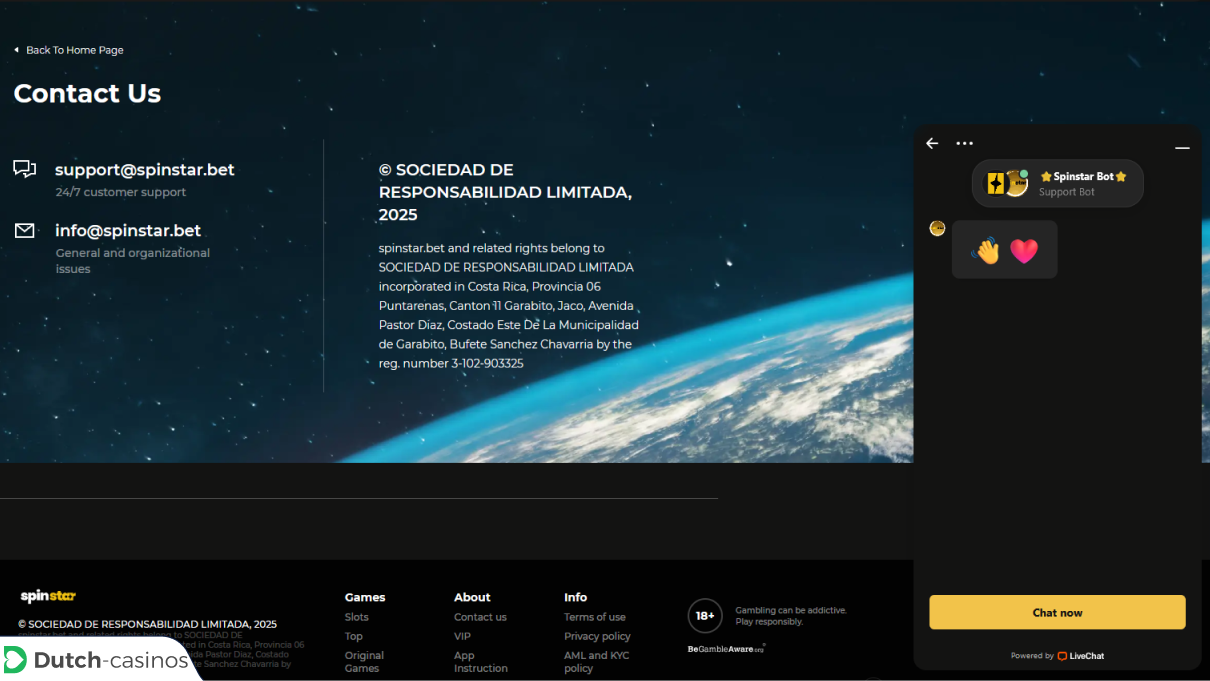Click the Spinstar footer logo
1210x681 pixels.
pyautogui.click(x=48, y=597)
